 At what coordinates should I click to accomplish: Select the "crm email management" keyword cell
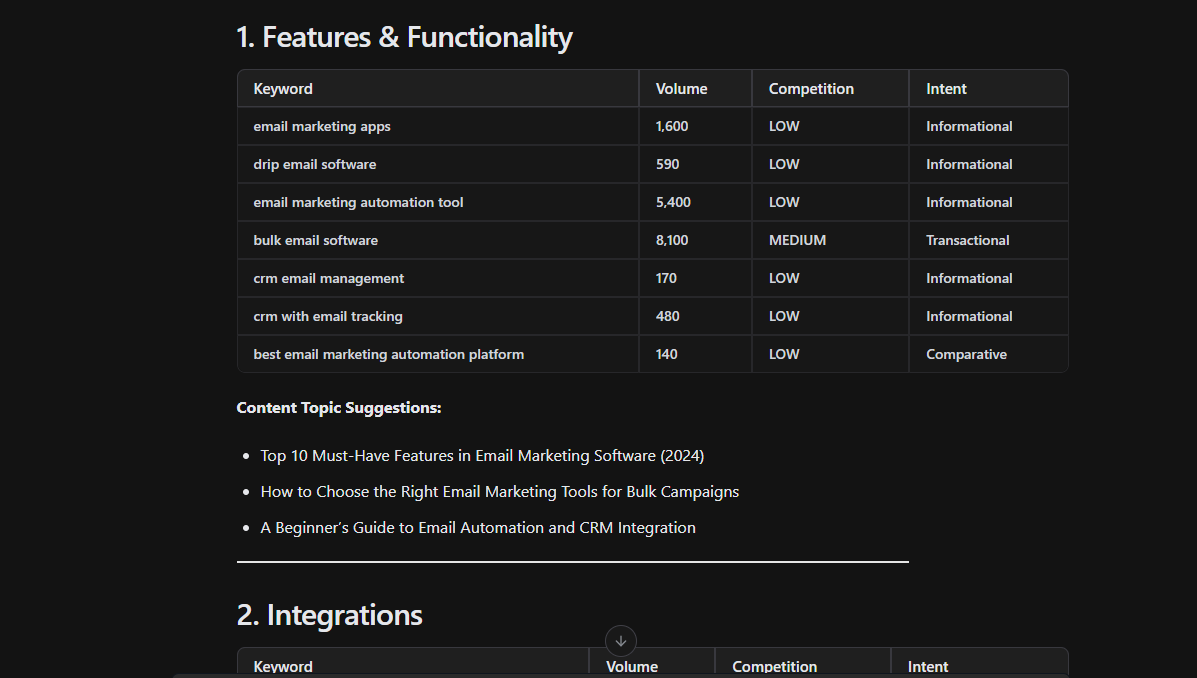click(329, 279)
